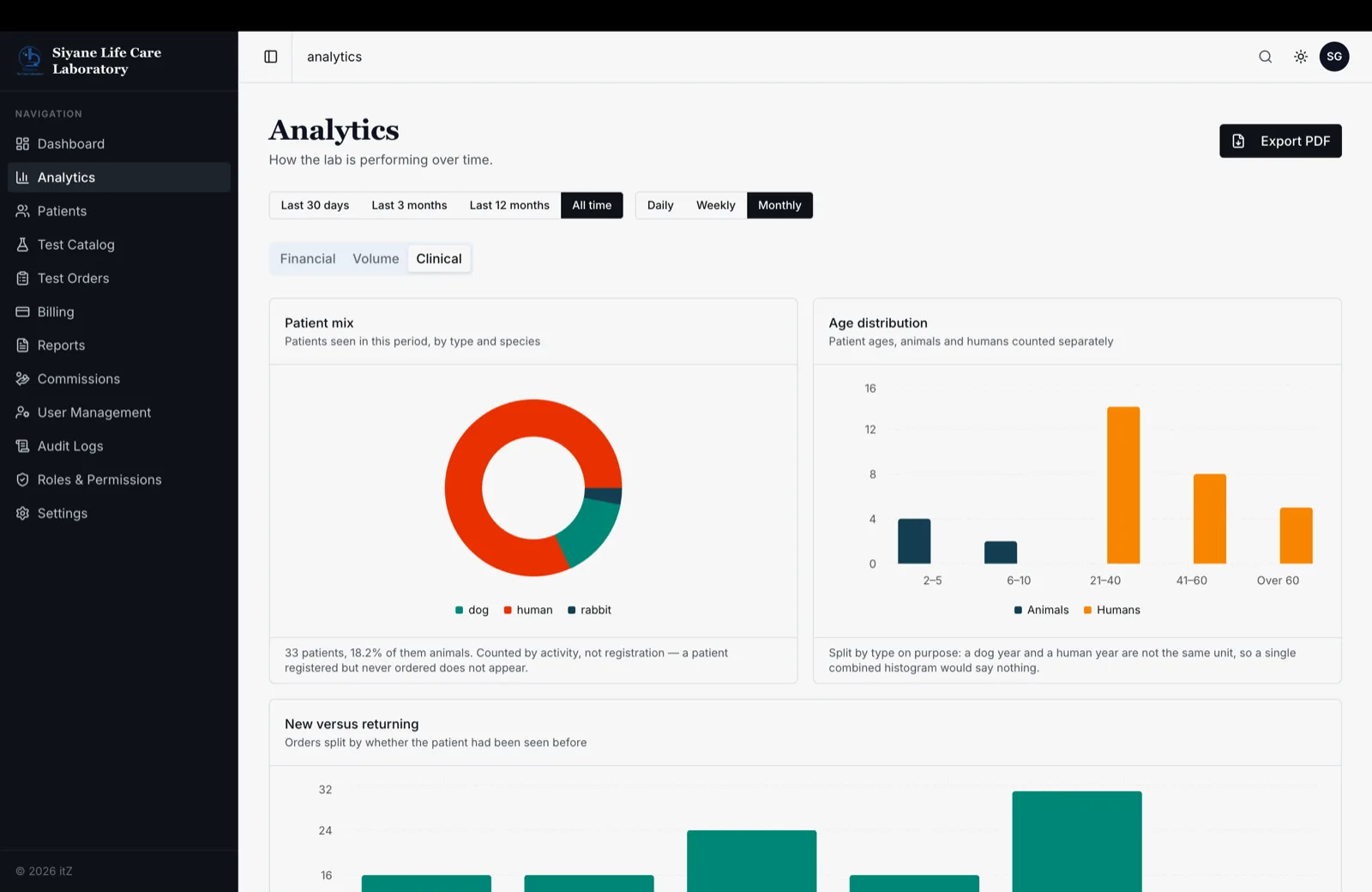Viewport: 1372px width, 892px height.
Task: Switch granularity to Monthly
Action: click(779, 205)
